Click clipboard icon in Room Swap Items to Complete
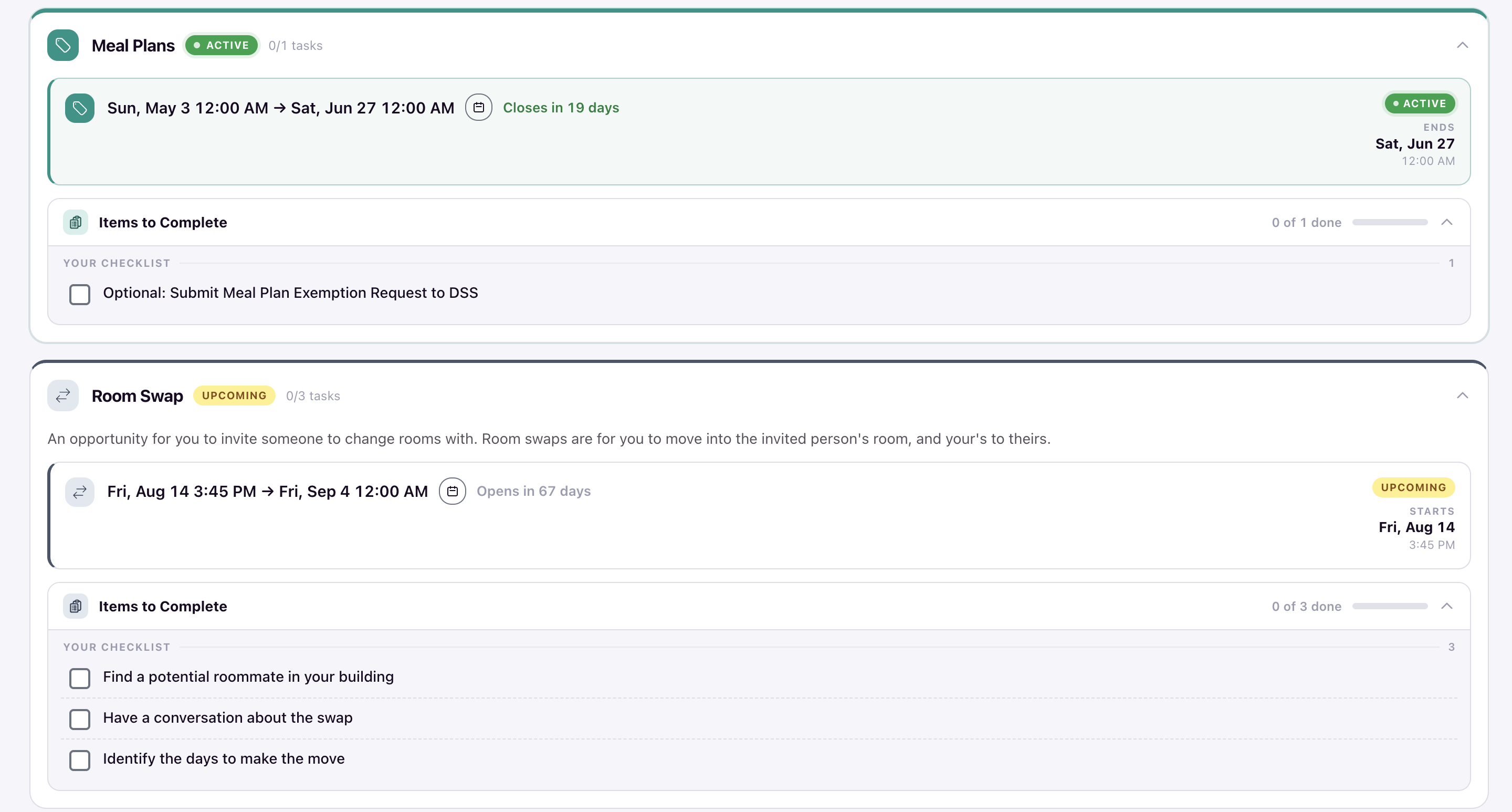Viewport: 1512px width, 812px height. click(76, 607)
